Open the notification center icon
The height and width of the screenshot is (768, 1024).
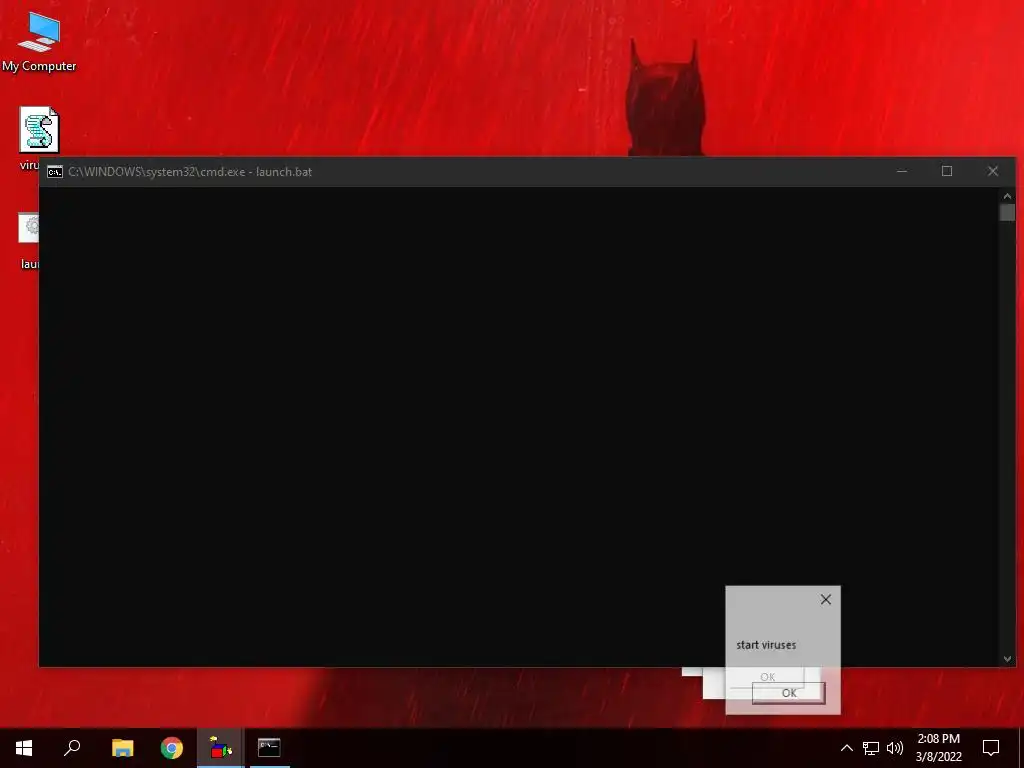[991, 748]
